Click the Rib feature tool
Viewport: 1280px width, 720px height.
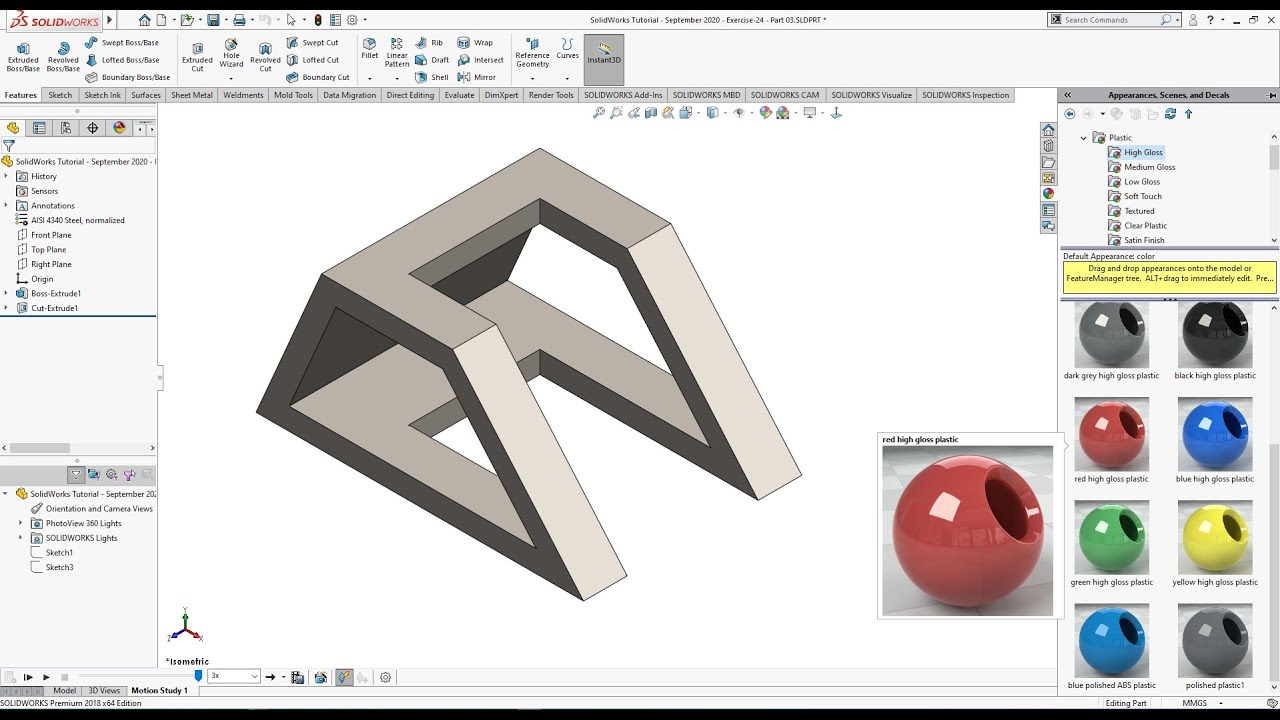pyautogui.click(x=430, y=43)
